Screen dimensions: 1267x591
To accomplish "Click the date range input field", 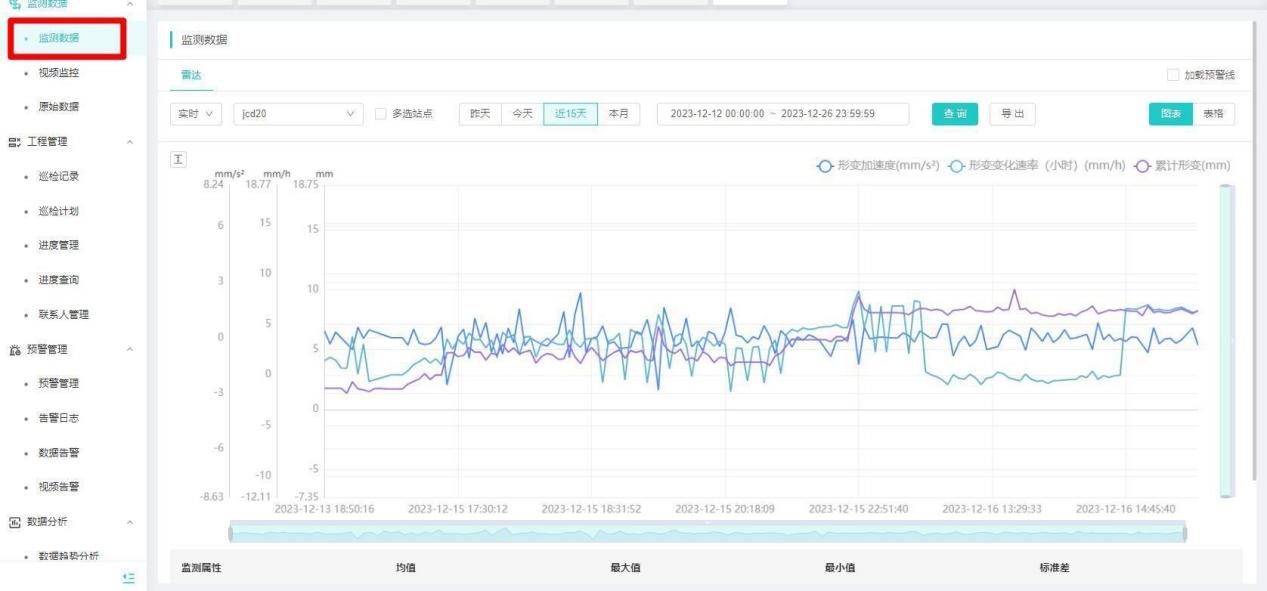I will click(782, 113).
